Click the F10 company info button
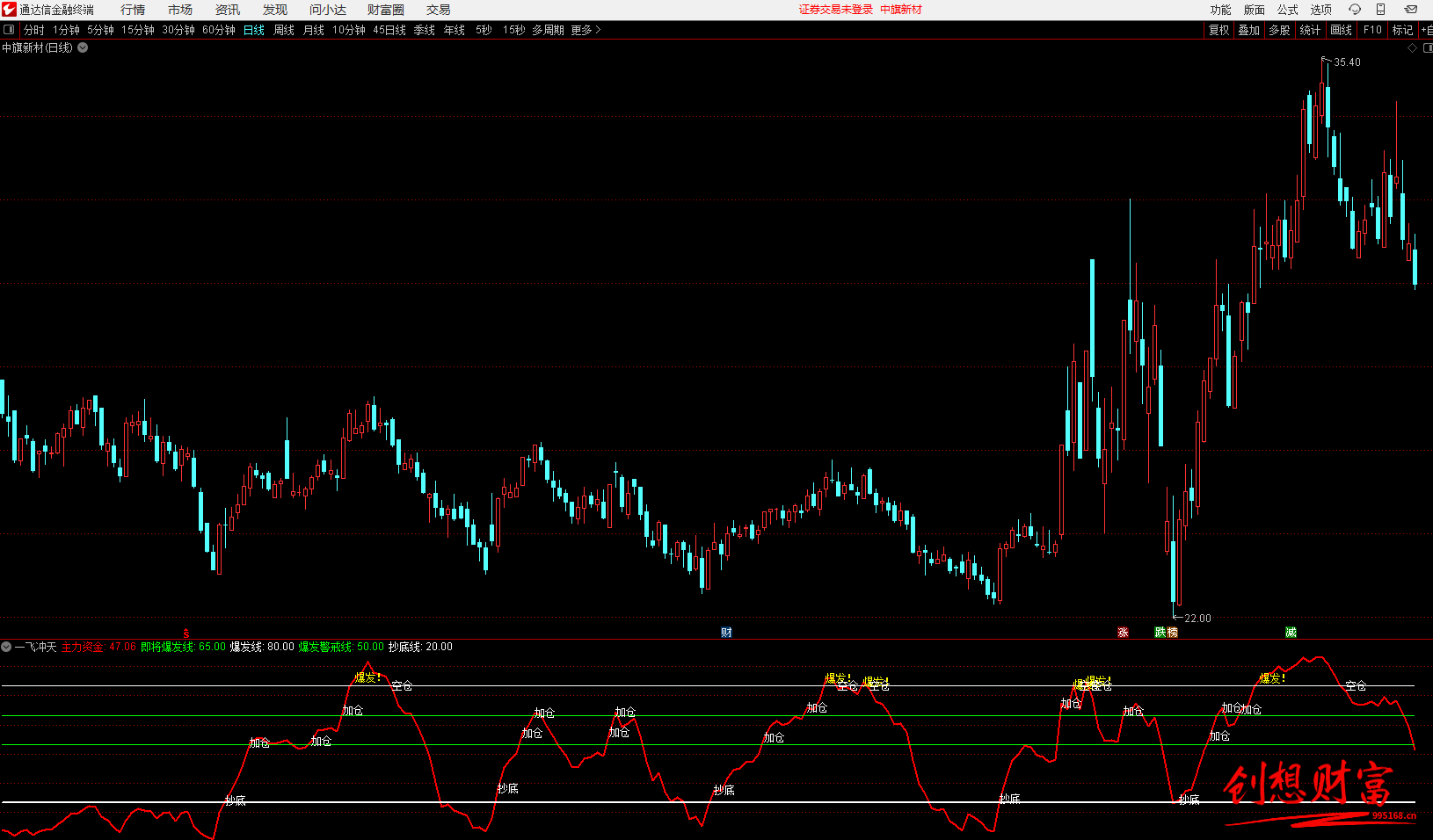1433x840 pixels. (1372, 30)
